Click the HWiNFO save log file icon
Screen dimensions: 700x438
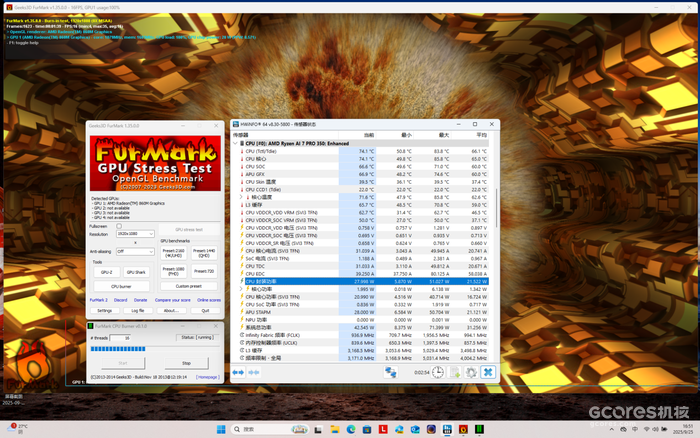click(455, 372)
